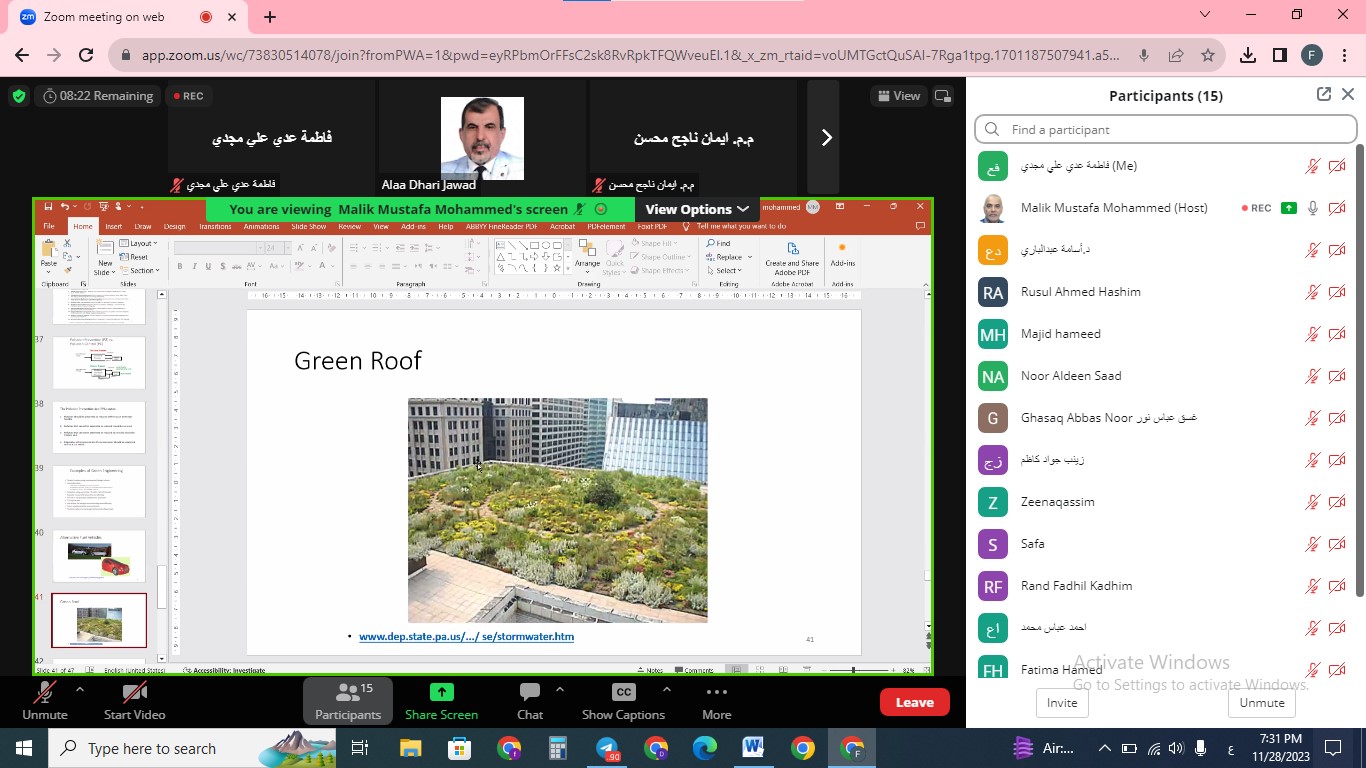Click Create and Share Adobe PDF
1366x768 pixels.
[791, 258]
